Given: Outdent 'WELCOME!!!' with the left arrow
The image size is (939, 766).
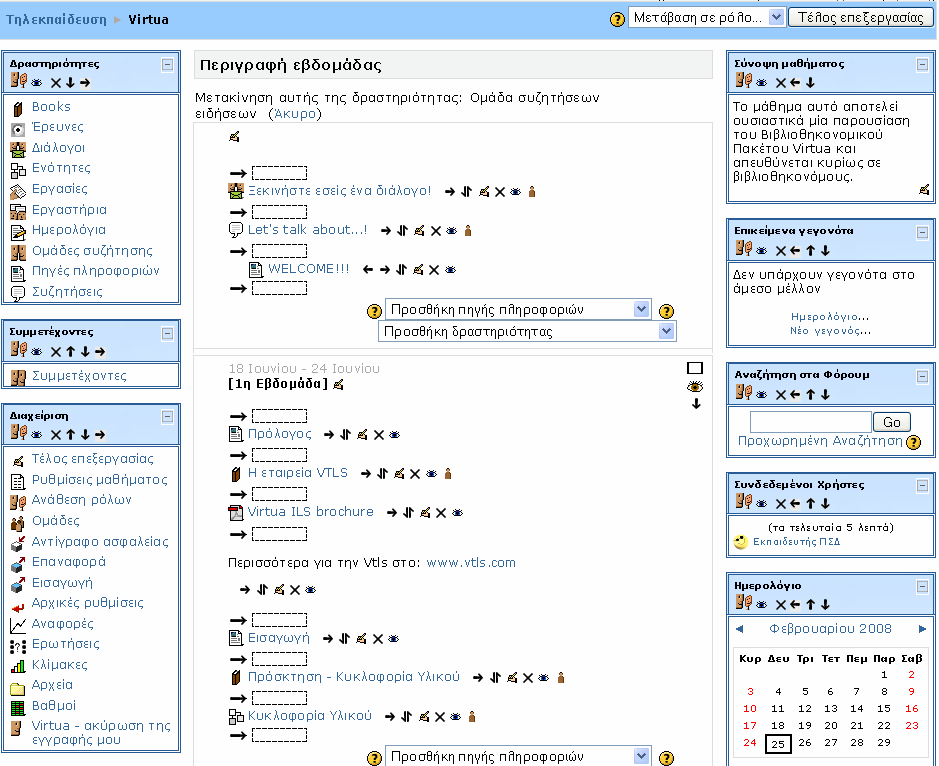Looking at the screenshot, I should [x=368, y=270].
